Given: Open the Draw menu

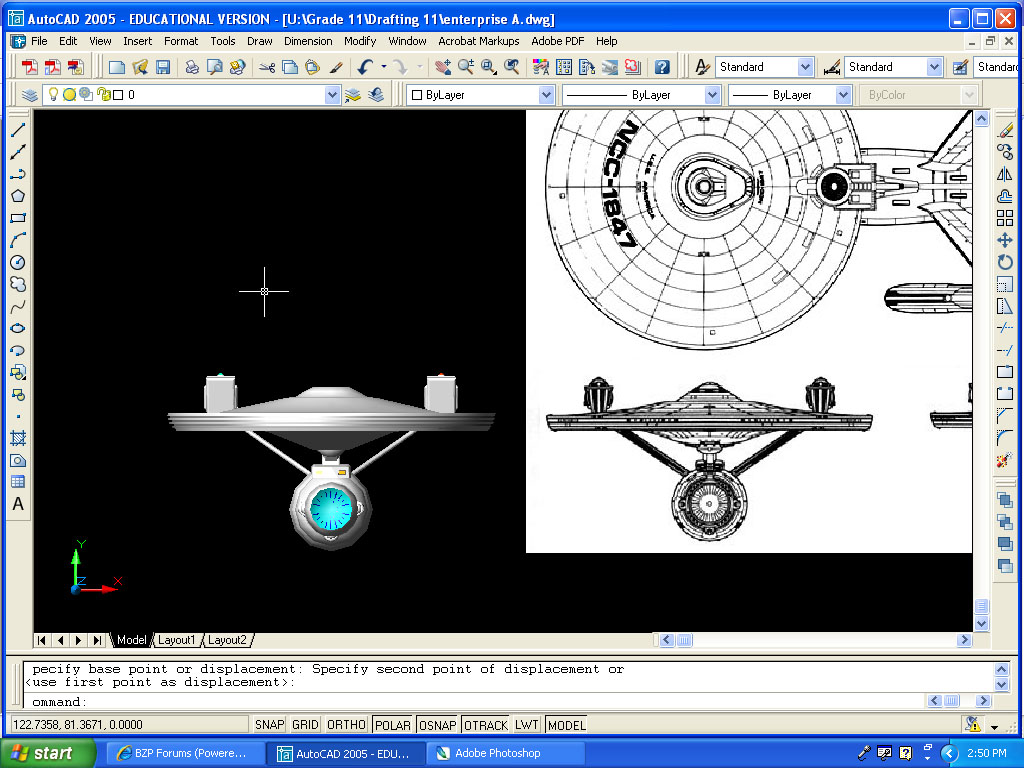Looking at the screenshot, I should (259, 41).
